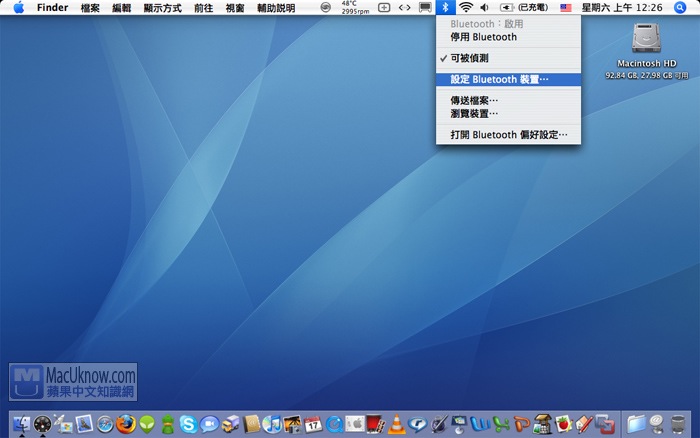The width and height of the screenshot is (700, 438).
Task: Open the tomato icon app in Dock
Action: [563, 424]
